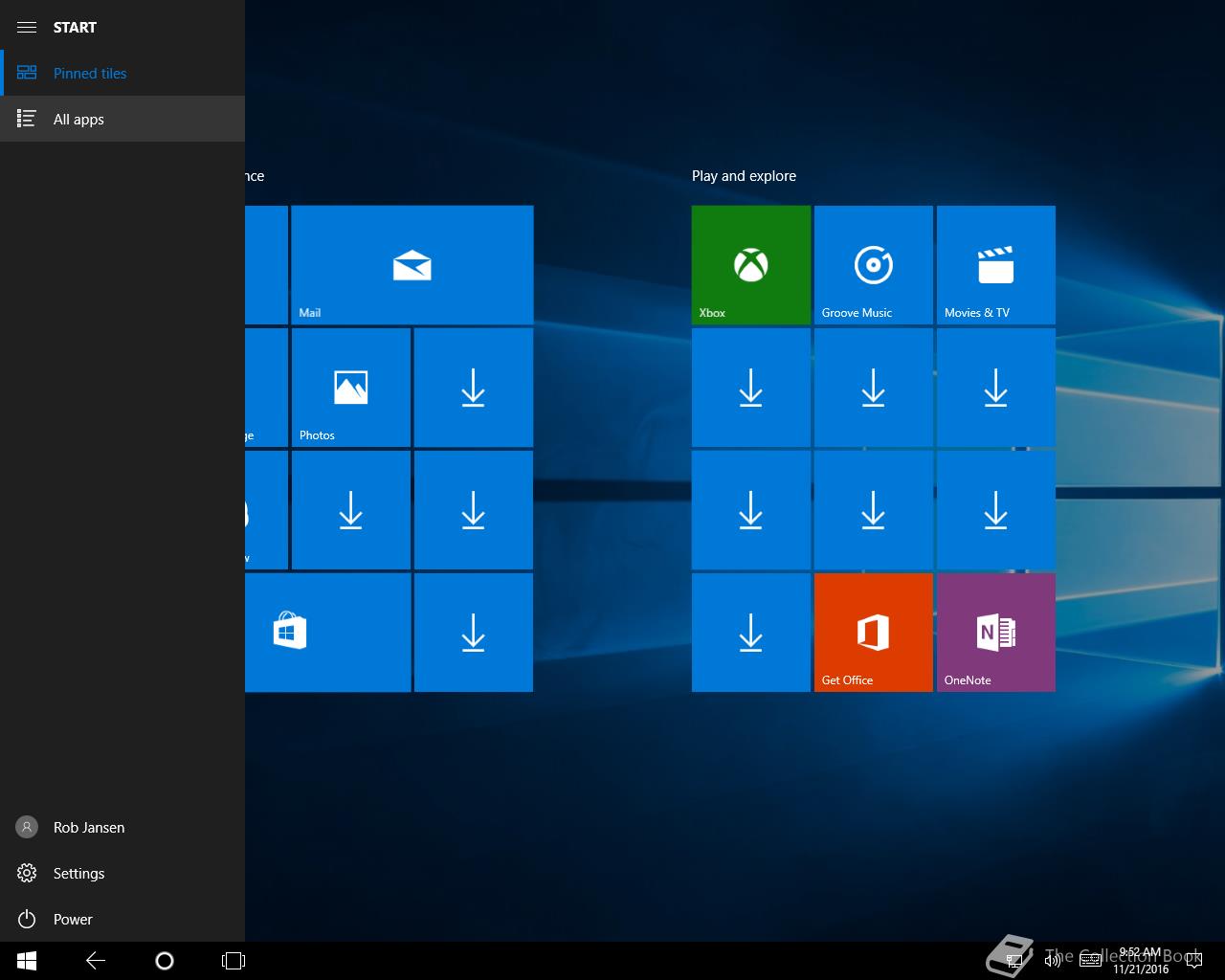Open the Groove Music tile
This screenshot has height=980, width=1225.
coord(874,265)
